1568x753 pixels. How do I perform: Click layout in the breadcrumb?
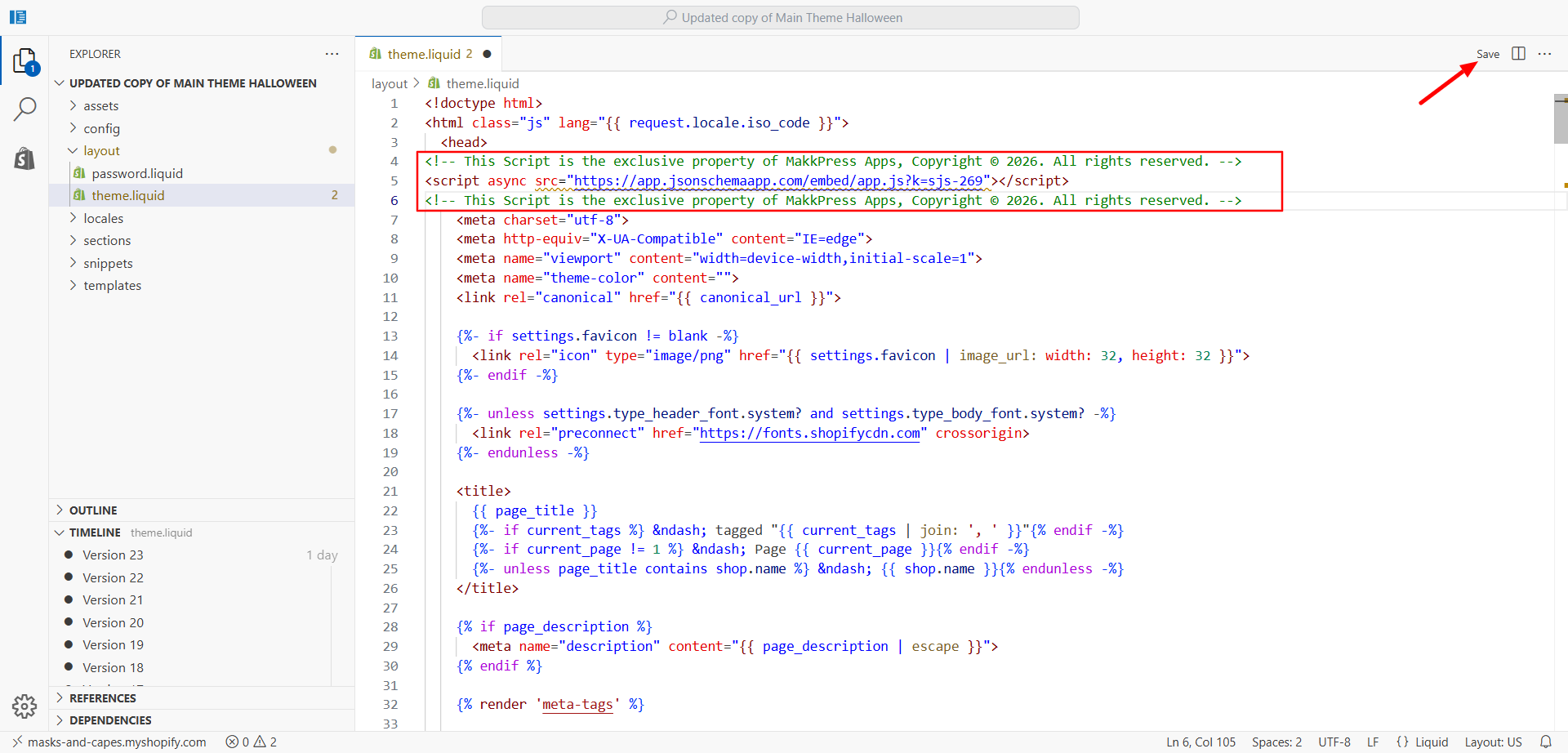(389, 83)
